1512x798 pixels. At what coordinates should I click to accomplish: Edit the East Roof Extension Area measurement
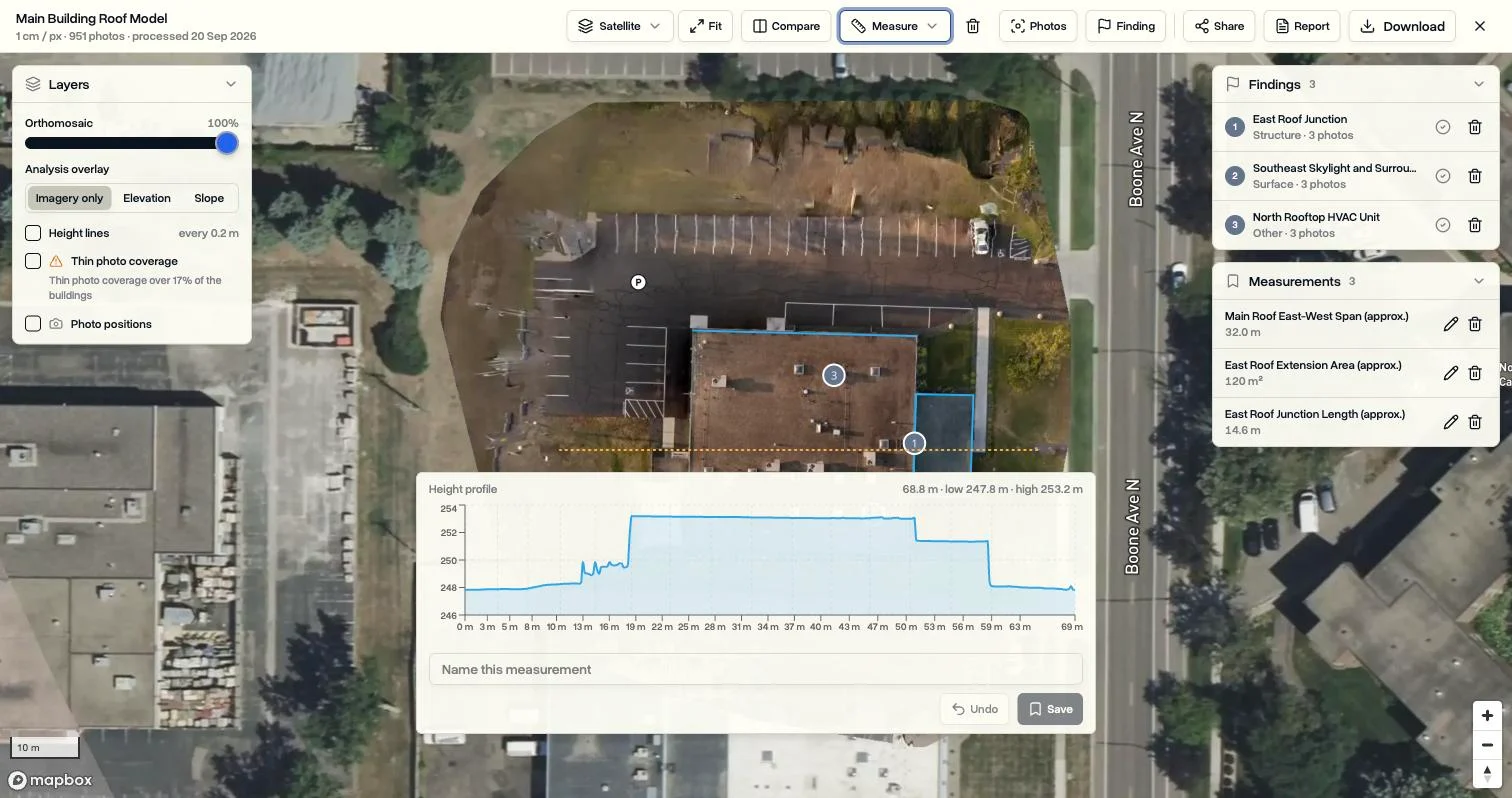[1450, 373]
